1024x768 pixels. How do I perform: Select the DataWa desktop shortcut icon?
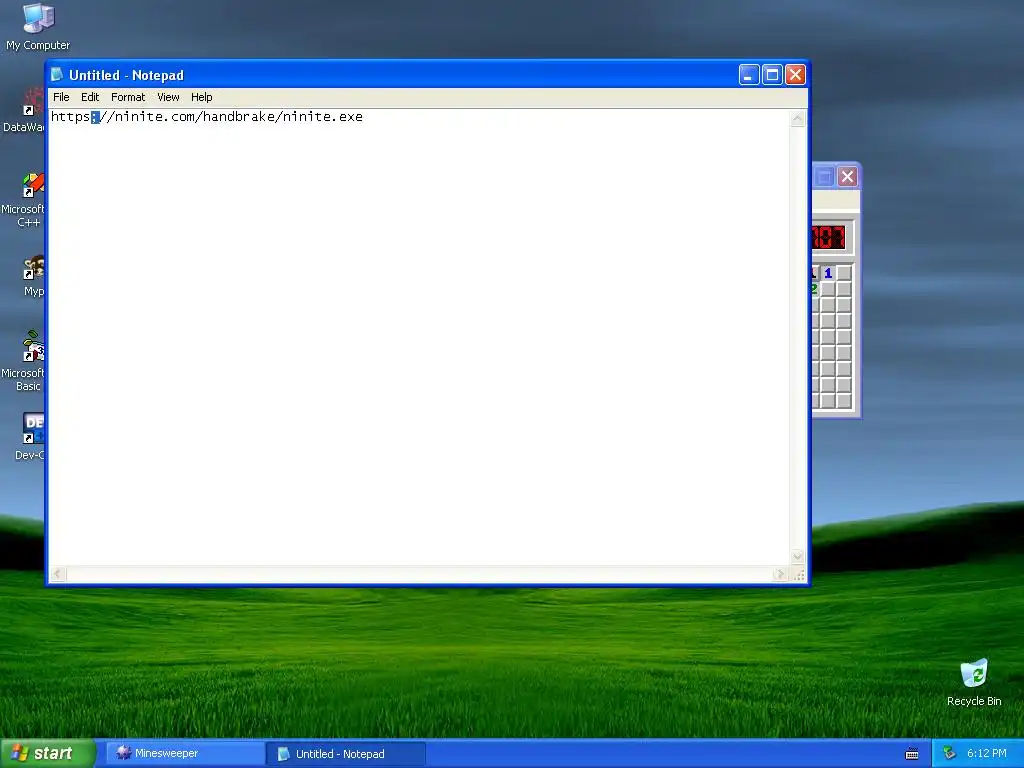pyautogui.click(x=25, y=110)
